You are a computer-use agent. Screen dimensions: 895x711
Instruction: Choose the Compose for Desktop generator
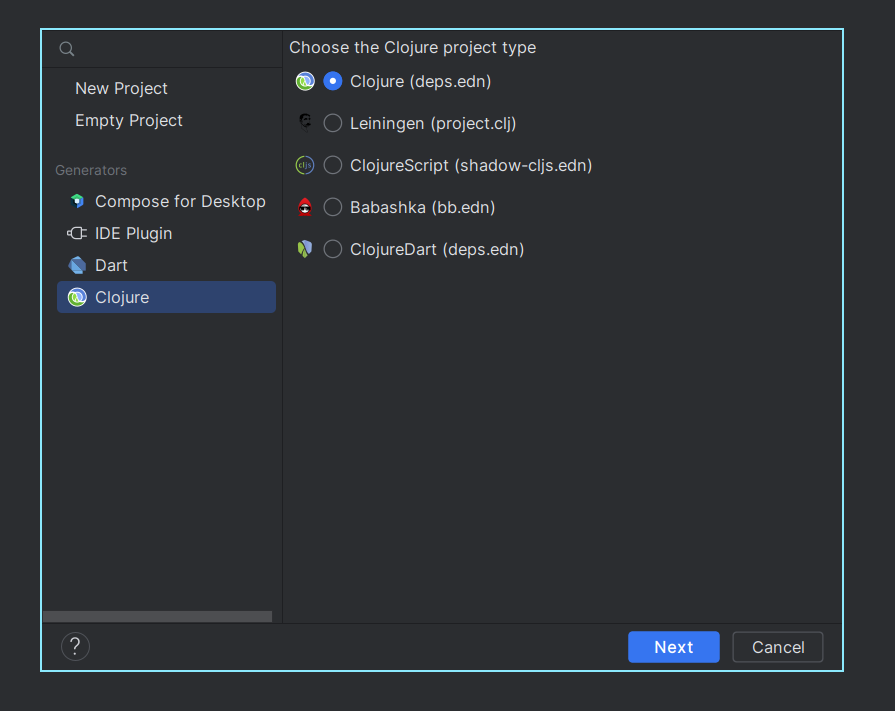[166, 201]
